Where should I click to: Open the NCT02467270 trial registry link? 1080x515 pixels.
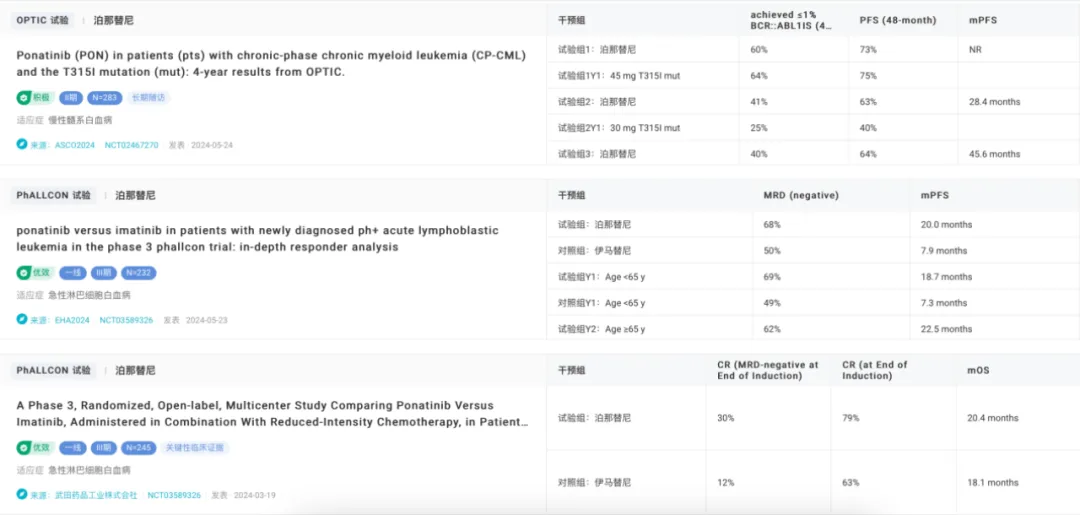131,145
